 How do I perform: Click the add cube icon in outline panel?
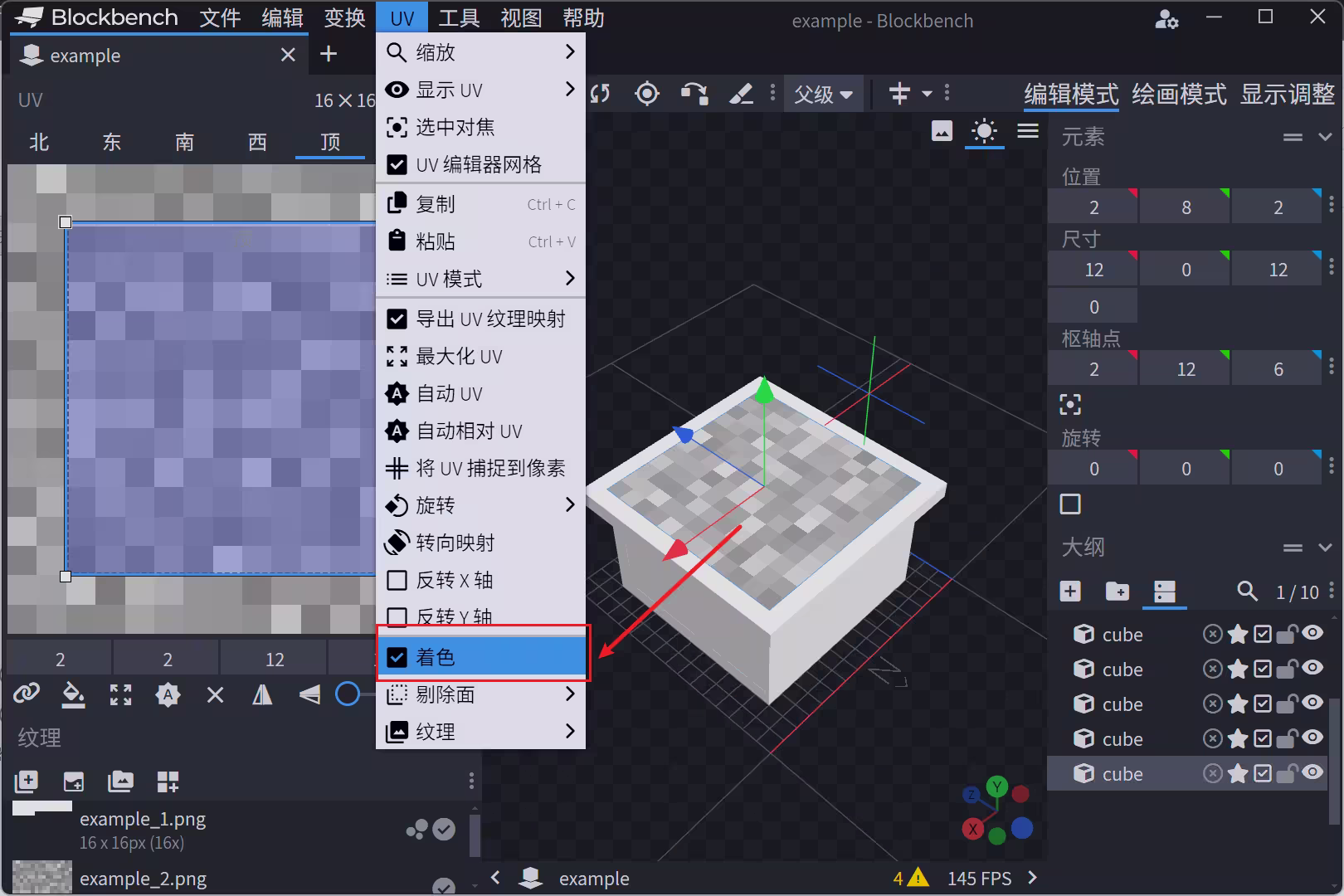point(1070,592)
